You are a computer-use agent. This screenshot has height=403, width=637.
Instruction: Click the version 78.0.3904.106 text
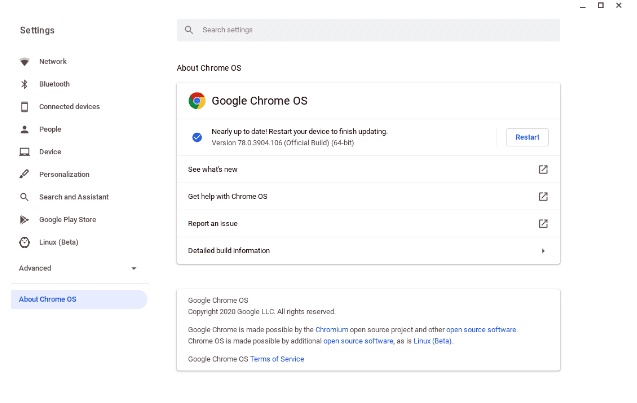(x=283, y=143)
